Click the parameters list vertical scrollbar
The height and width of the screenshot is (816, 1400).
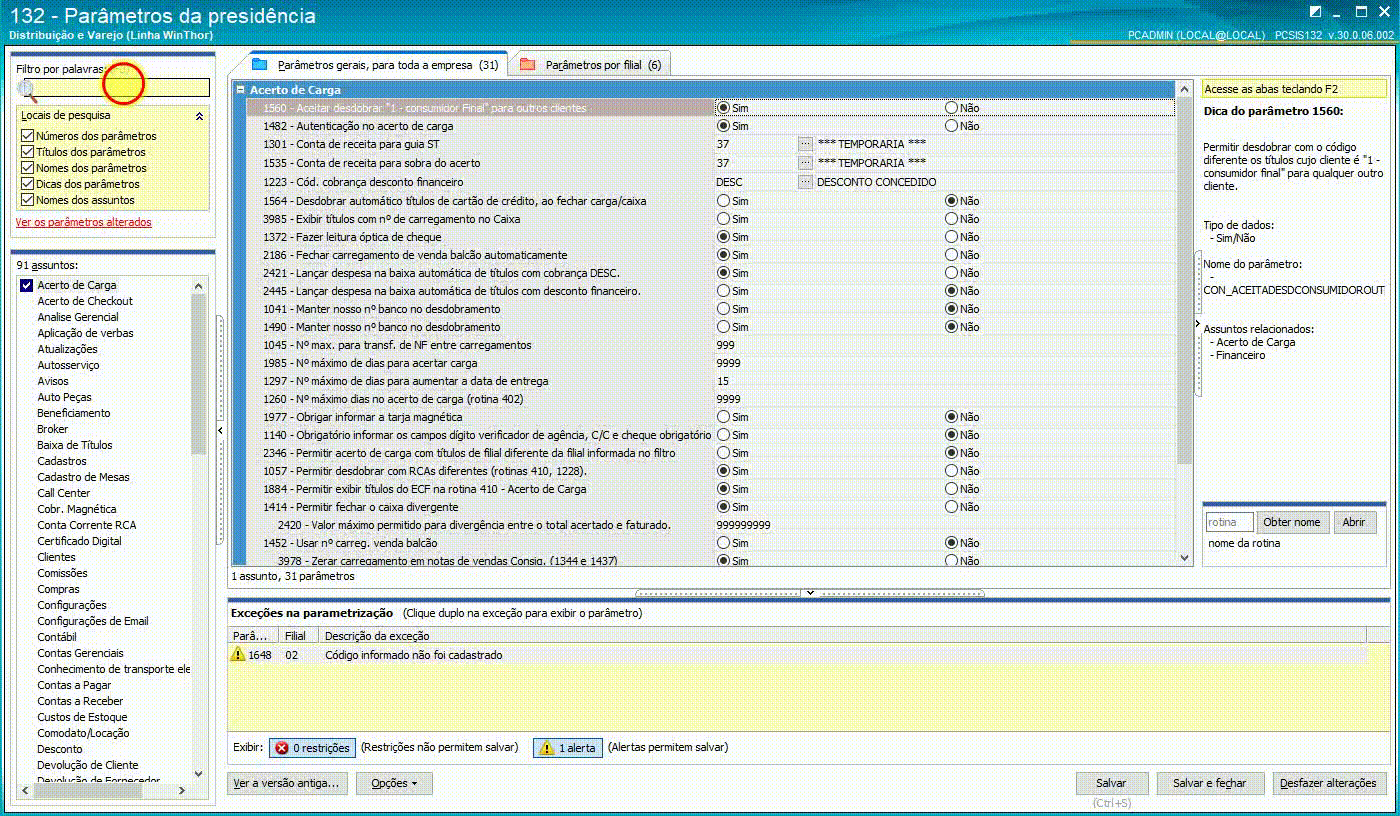point(1184,280)
